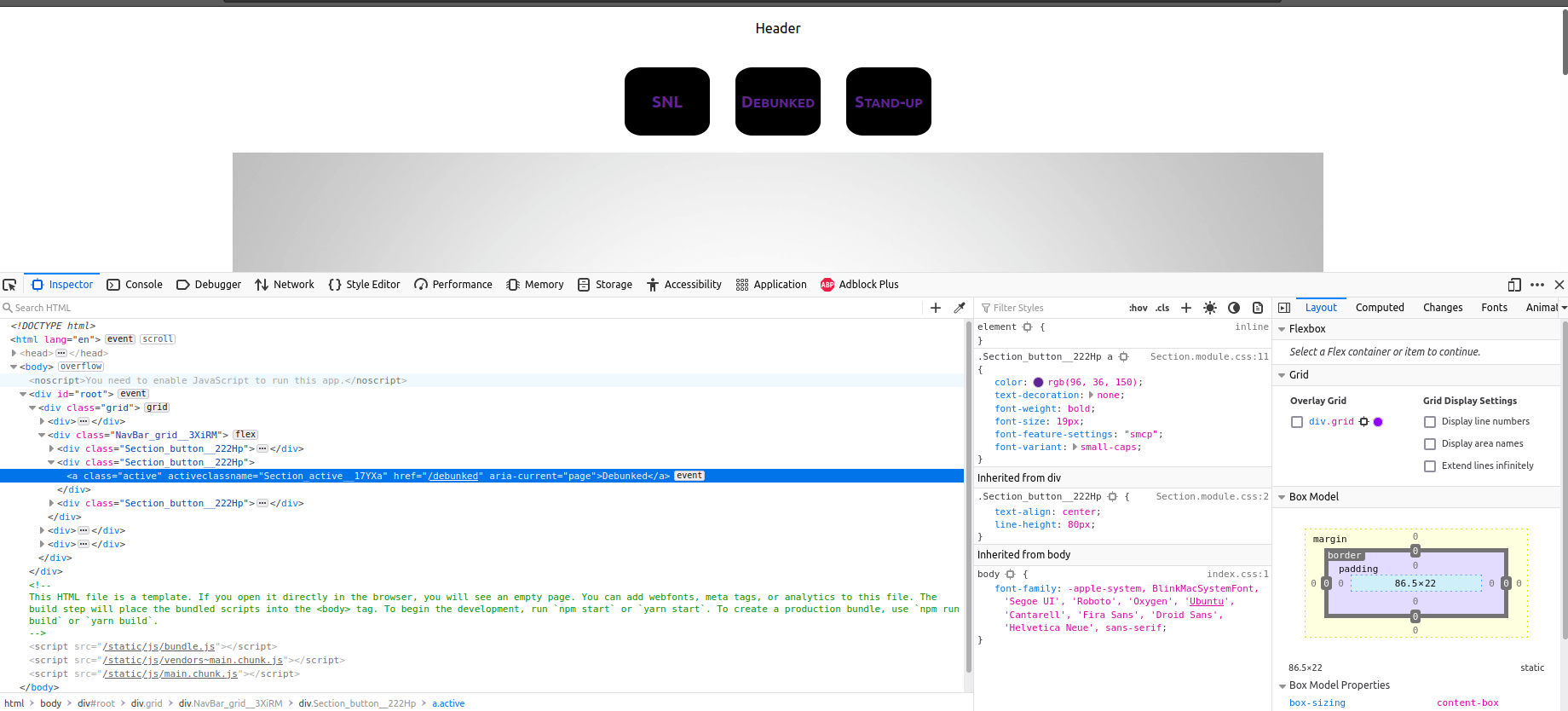
Task: Activate the element picker icon
Action: click(9, 285)
